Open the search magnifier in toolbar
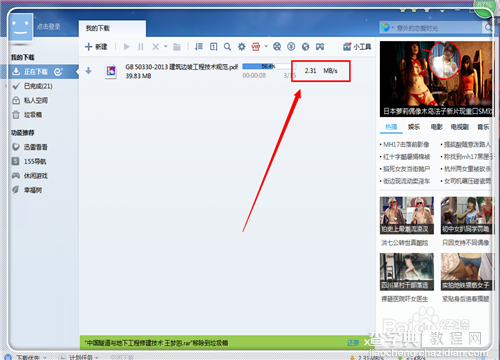500x360 pixels. 227,47
